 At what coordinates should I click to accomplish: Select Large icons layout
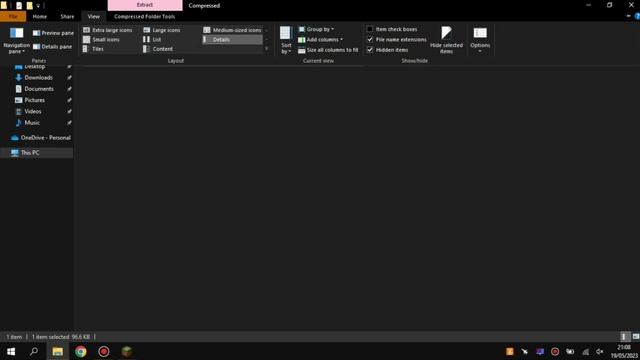[x=162, y=30]
